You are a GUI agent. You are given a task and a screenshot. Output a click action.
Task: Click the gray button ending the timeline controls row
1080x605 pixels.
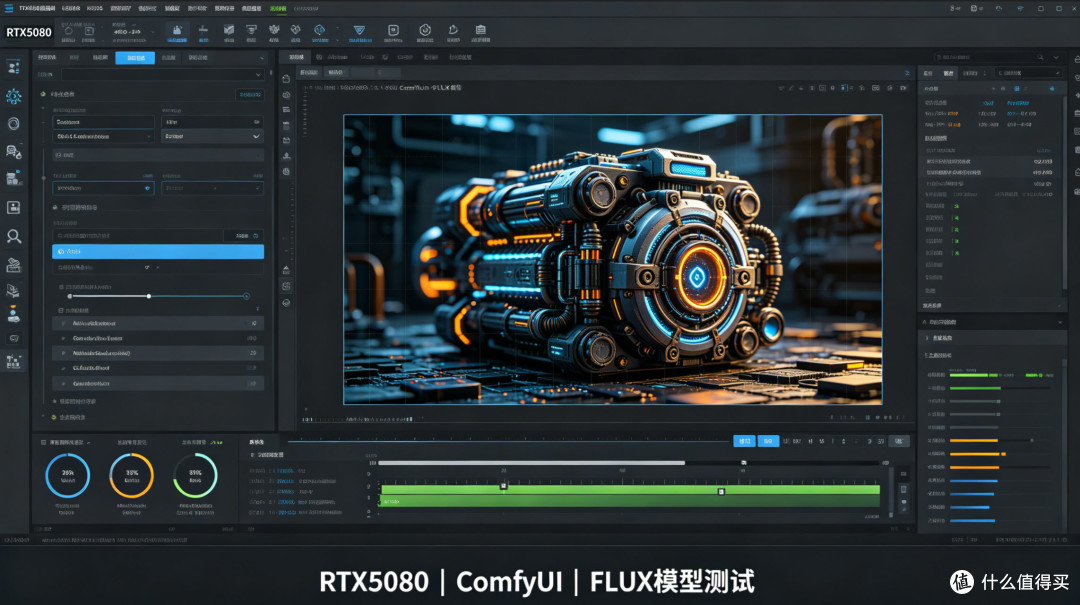pos(898,441)
